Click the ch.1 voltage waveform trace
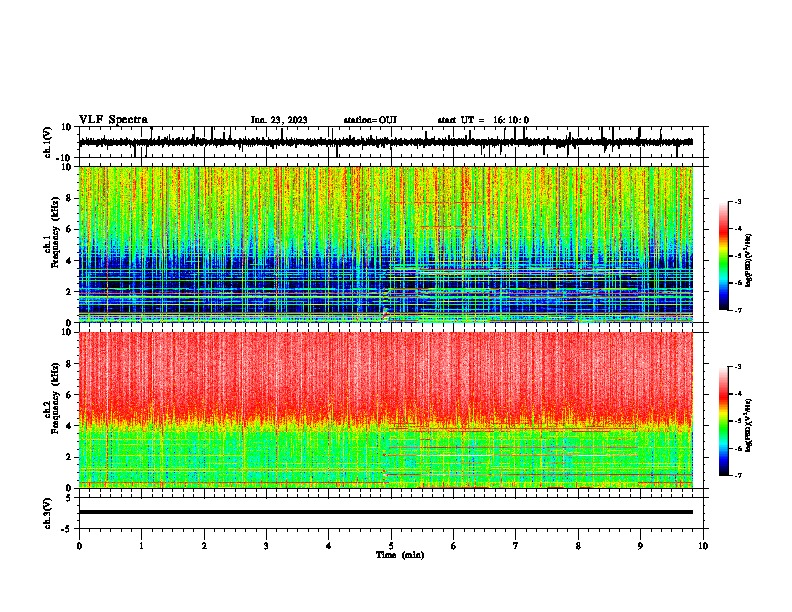Screen dimensions: 792x612 (x=386, y=142)
